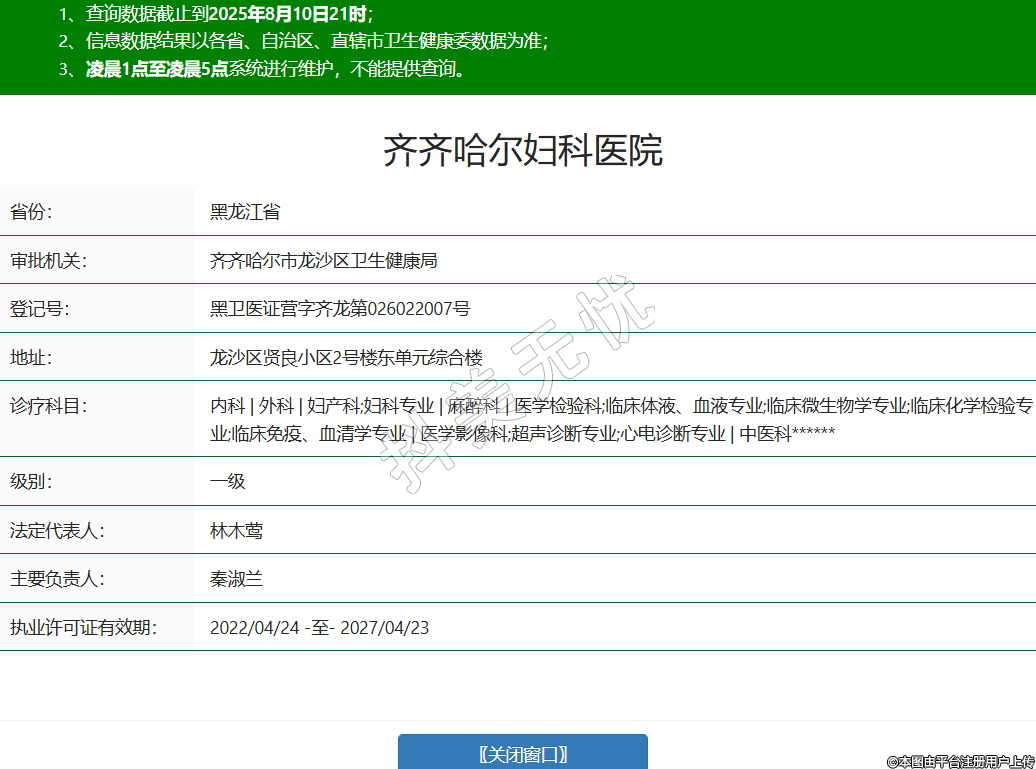Click the 省份 field label
1036x769 pixels.
coord(31,212)
